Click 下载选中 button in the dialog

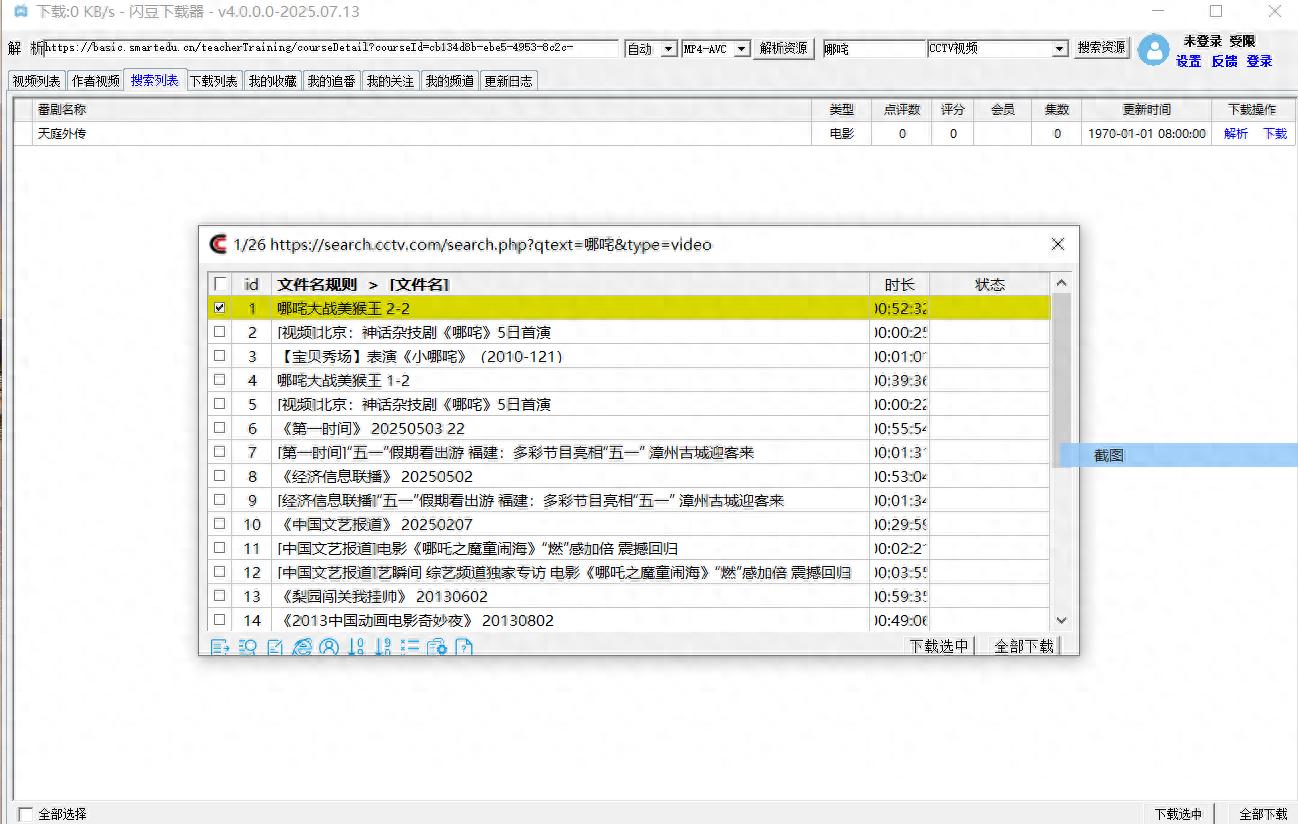(938, 646)
